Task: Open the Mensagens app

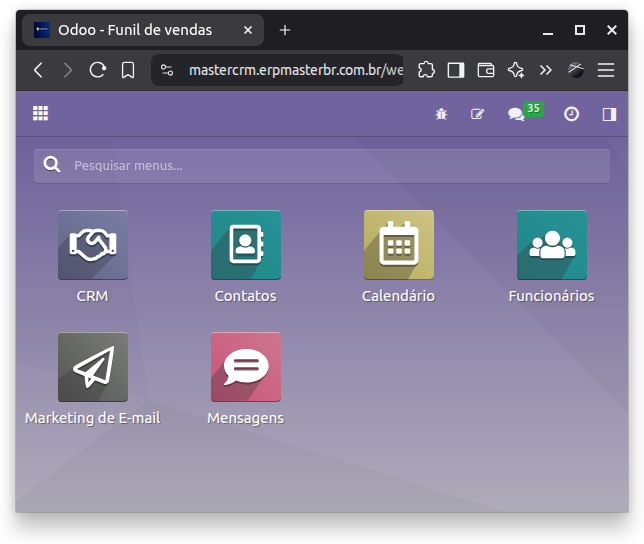Action: point(245,367)
